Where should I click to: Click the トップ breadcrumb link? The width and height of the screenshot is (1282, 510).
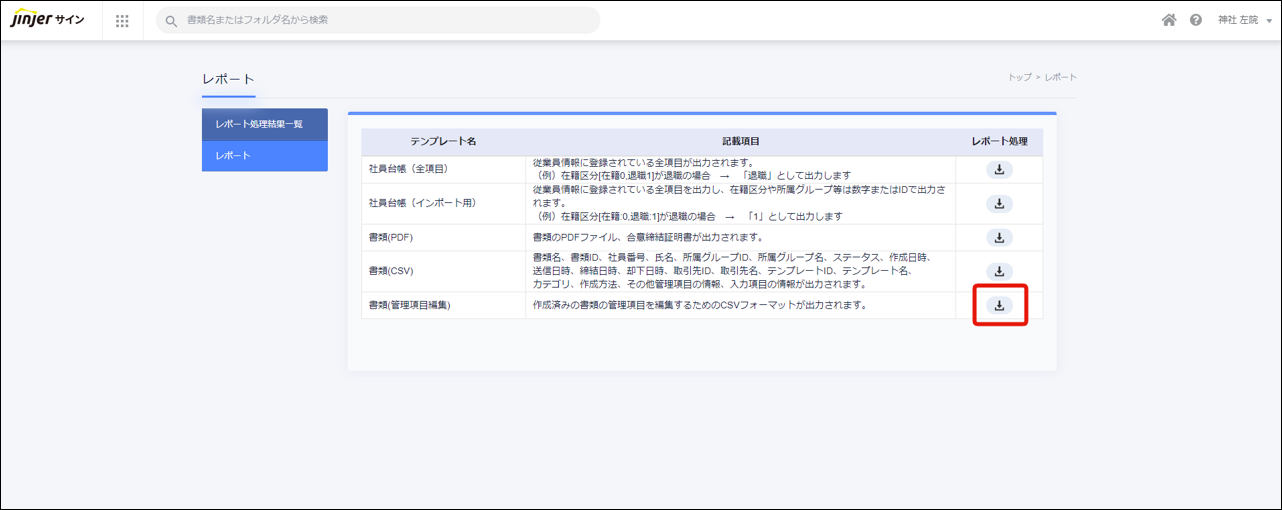(x=1018, y=77)
